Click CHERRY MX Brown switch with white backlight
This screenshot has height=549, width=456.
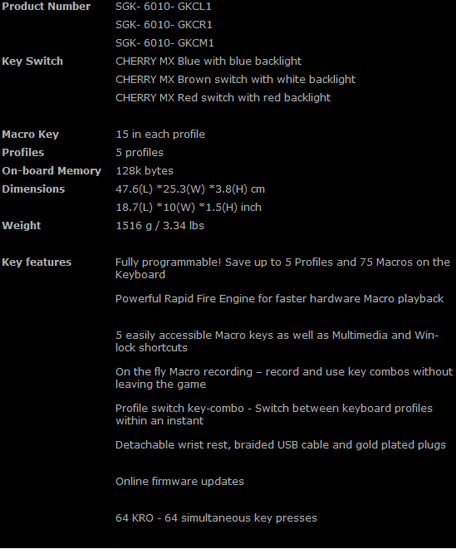(x=235, y=79)
